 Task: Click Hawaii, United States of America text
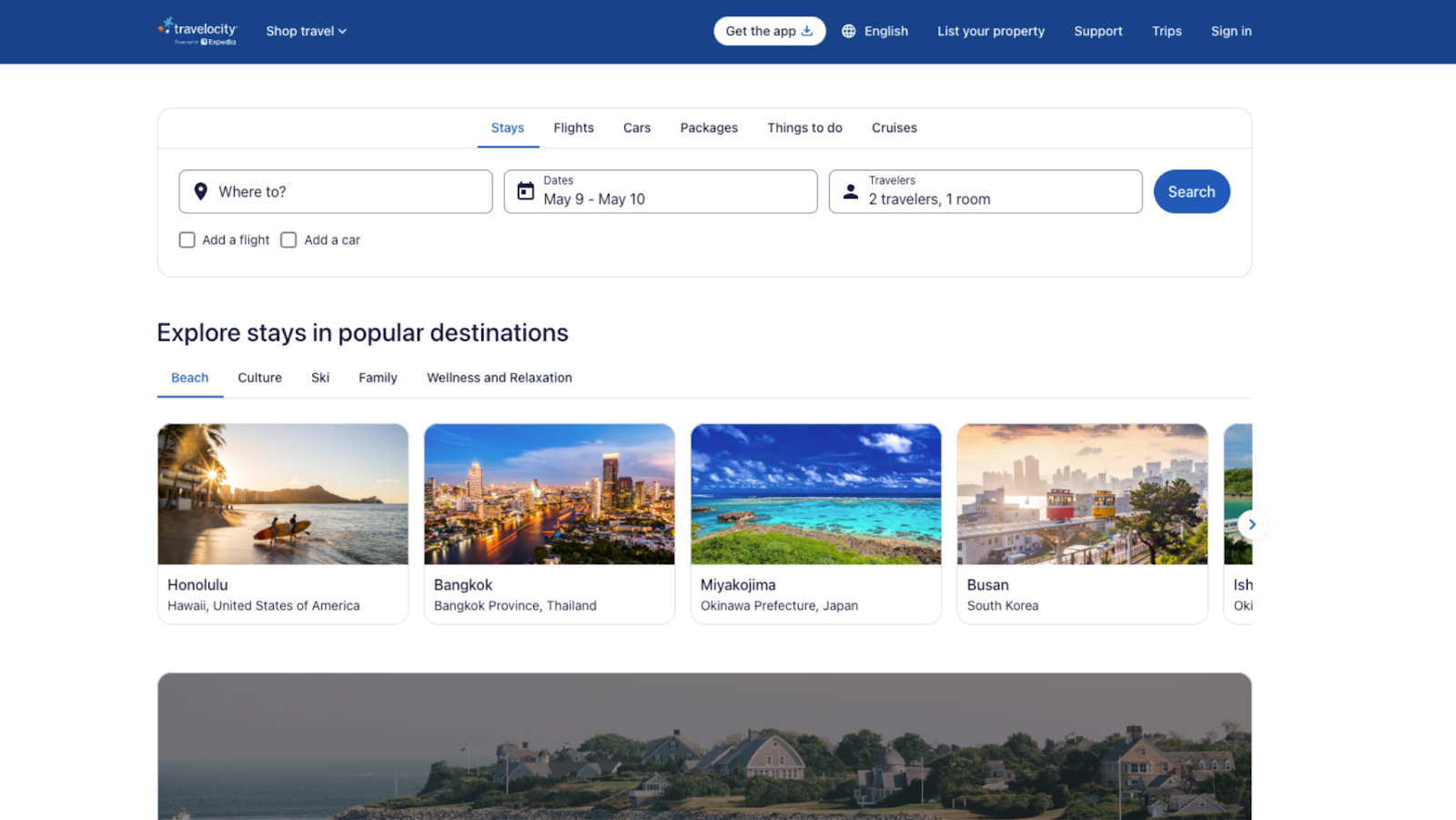(264, 606)
